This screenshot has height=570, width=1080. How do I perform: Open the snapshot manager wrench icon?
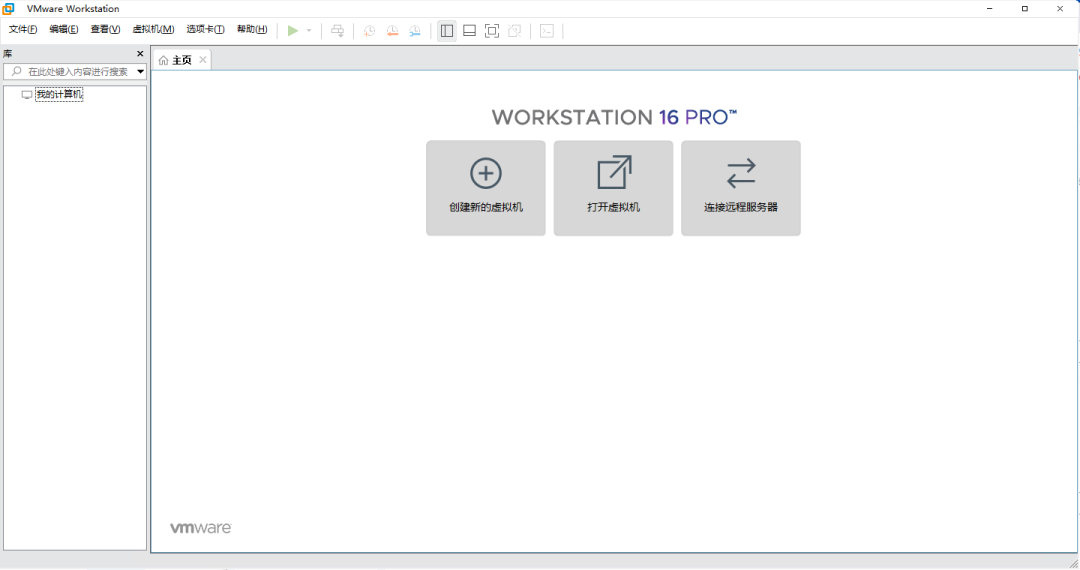[x=415, y=30]
